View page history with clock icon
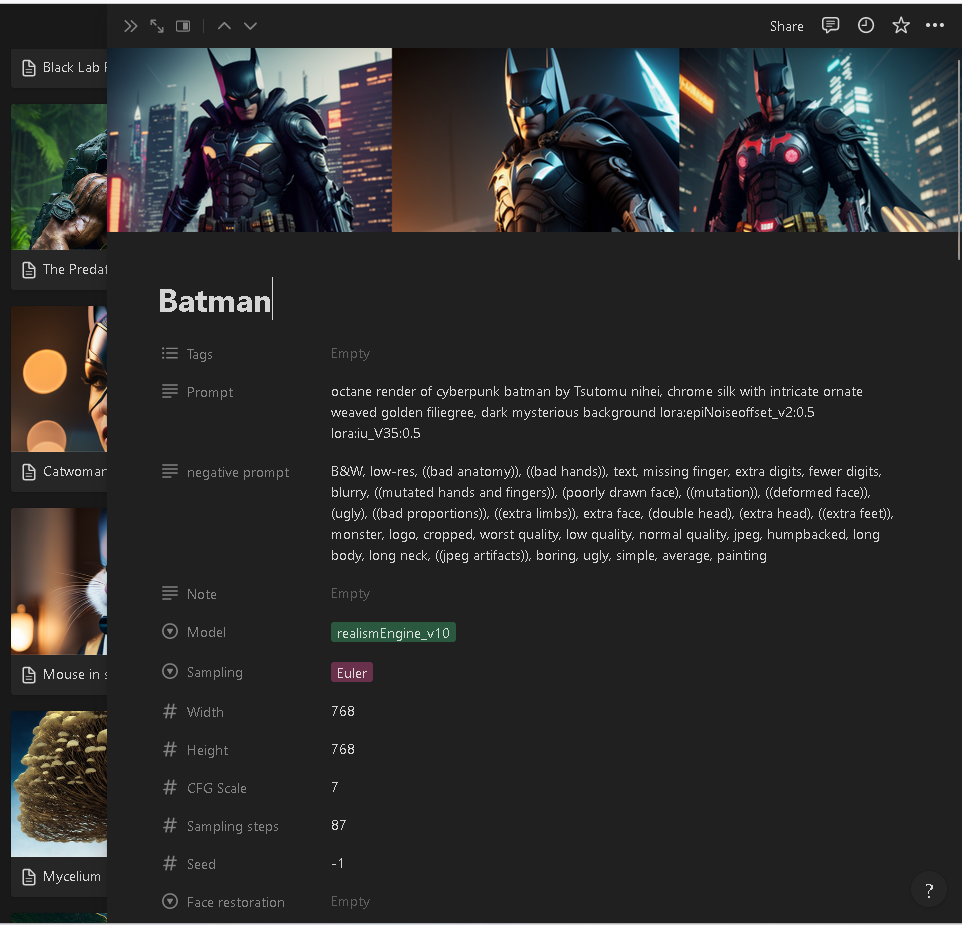The width and height of the screenshot is (962, 925). (866, 25)
